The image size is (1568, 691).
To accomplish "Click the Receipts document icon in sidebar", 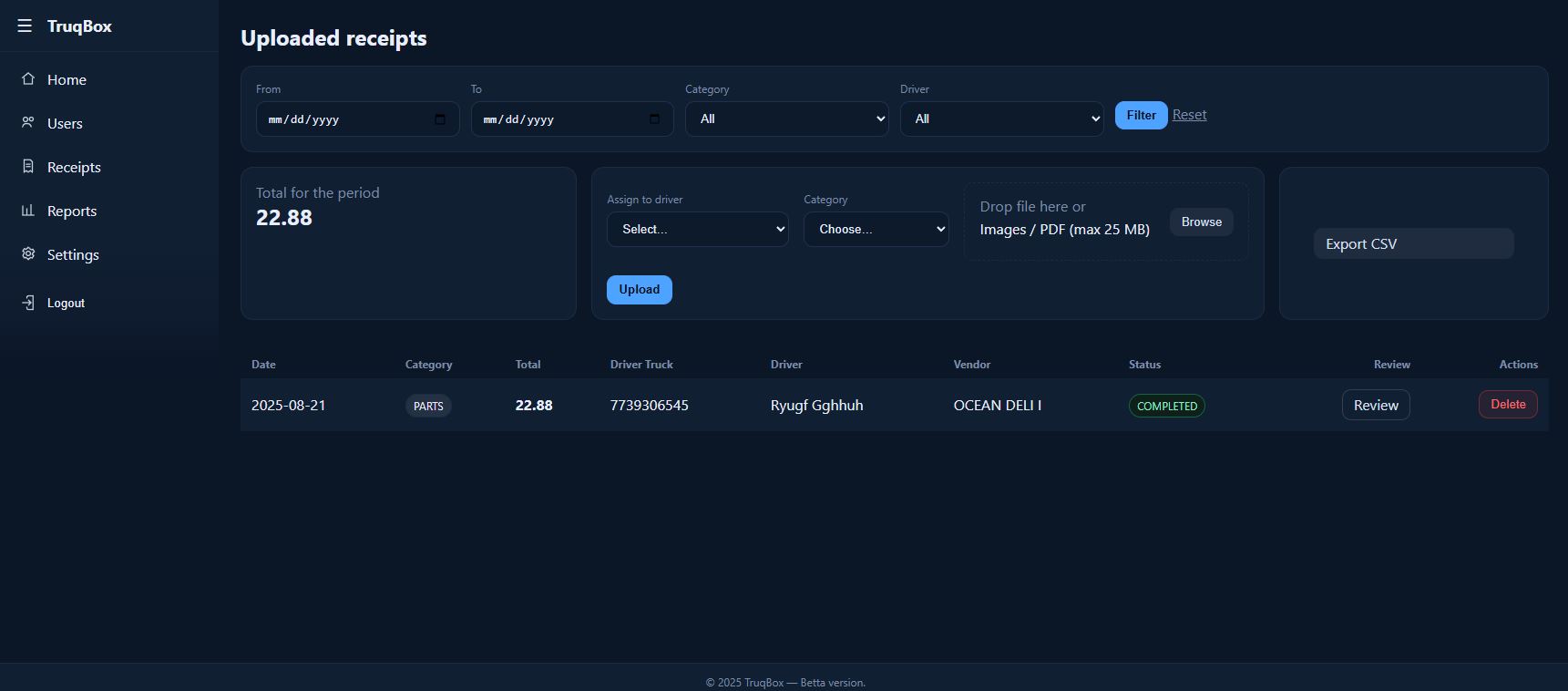I will pos(28,167).
